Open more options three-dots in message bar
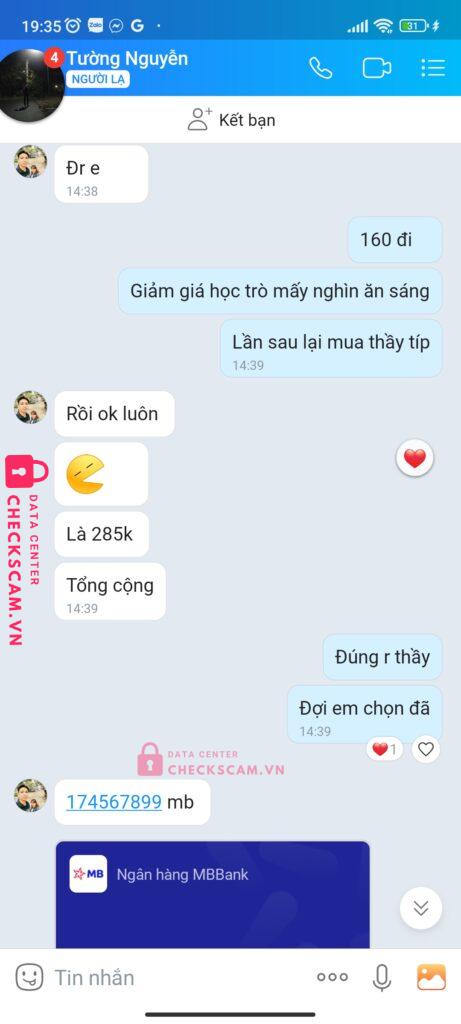 click(x=332, y=977)
